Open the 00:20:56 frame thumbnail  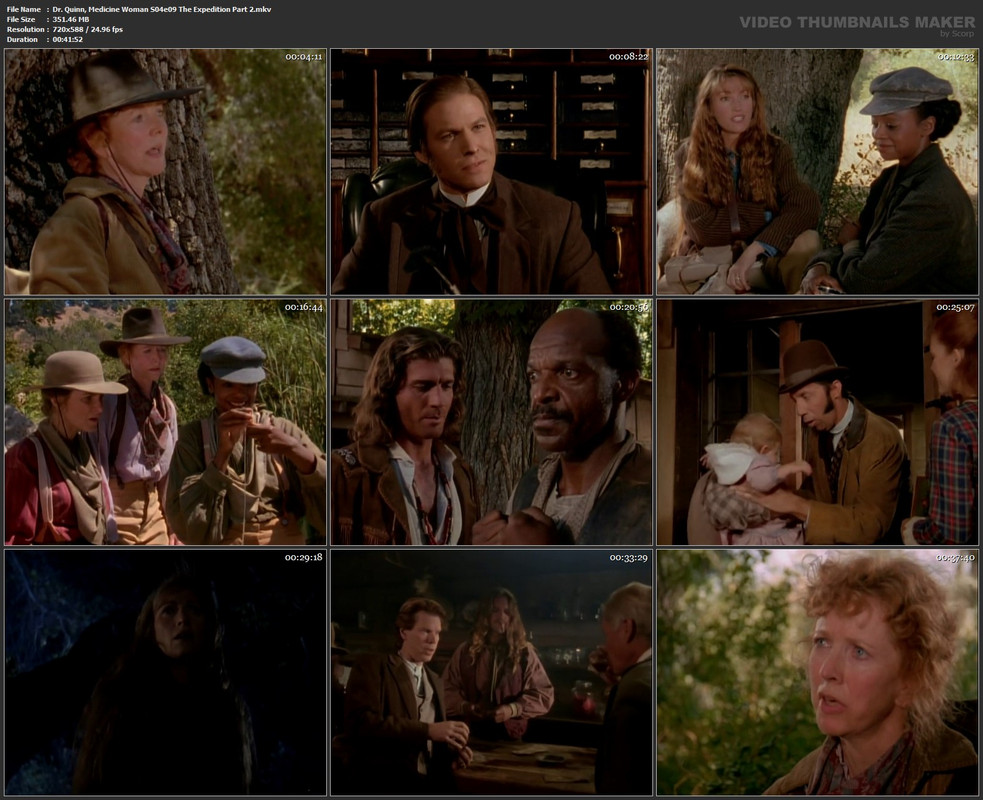pos(492,422)
